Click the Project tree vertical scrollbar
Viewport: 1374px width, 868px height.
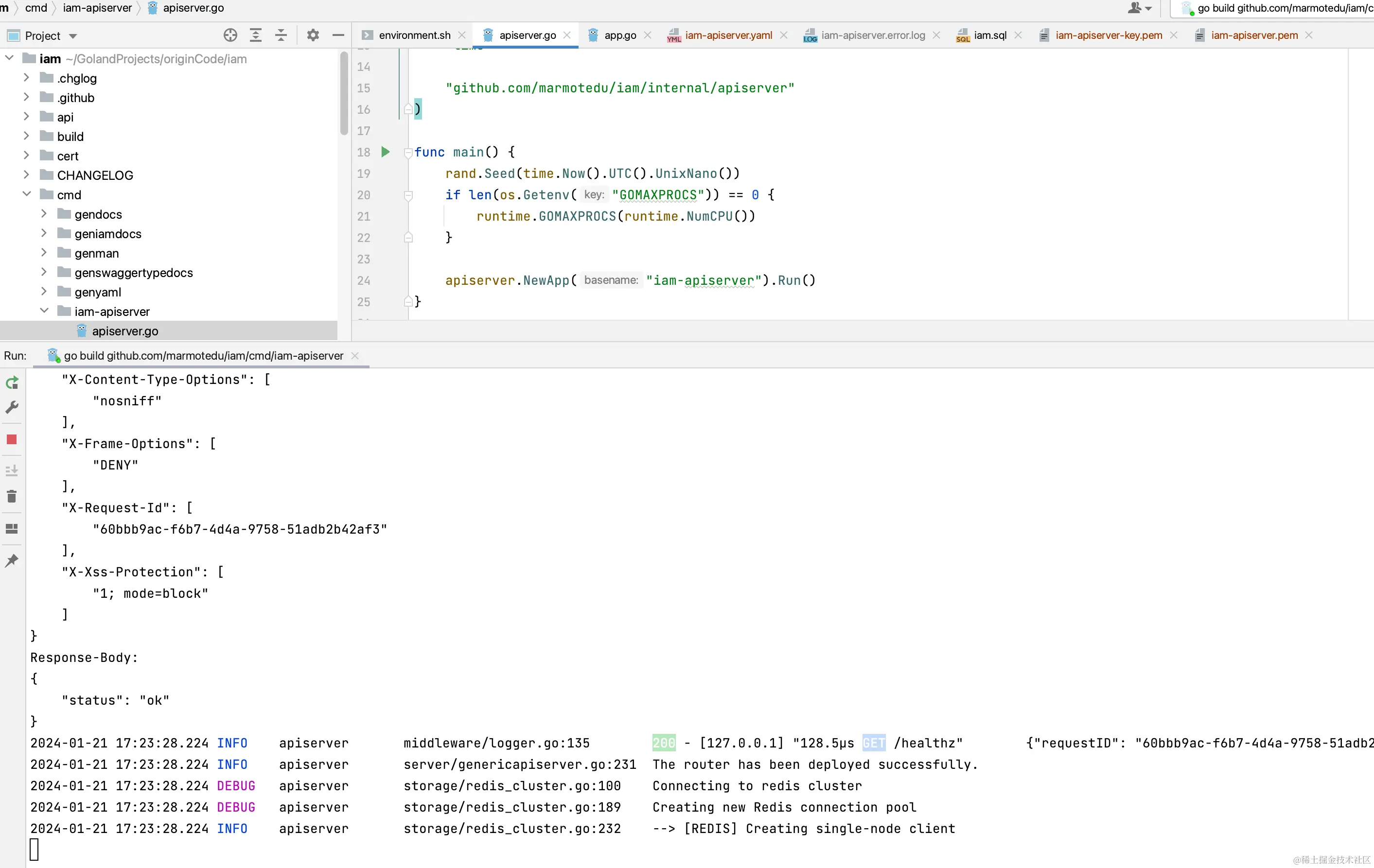point(344,94)
